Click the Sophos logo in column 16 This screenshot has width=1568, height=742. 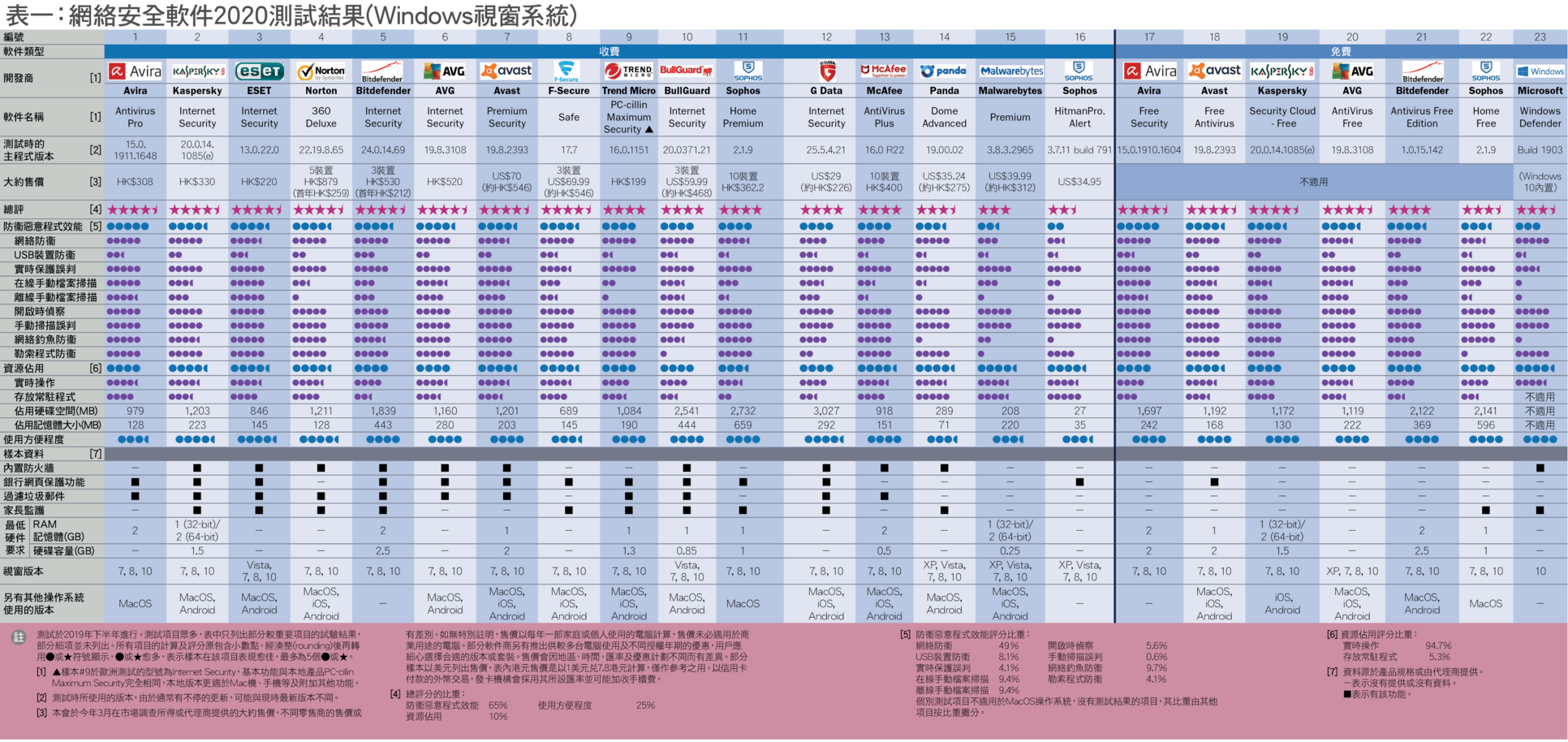point(1078,71)
